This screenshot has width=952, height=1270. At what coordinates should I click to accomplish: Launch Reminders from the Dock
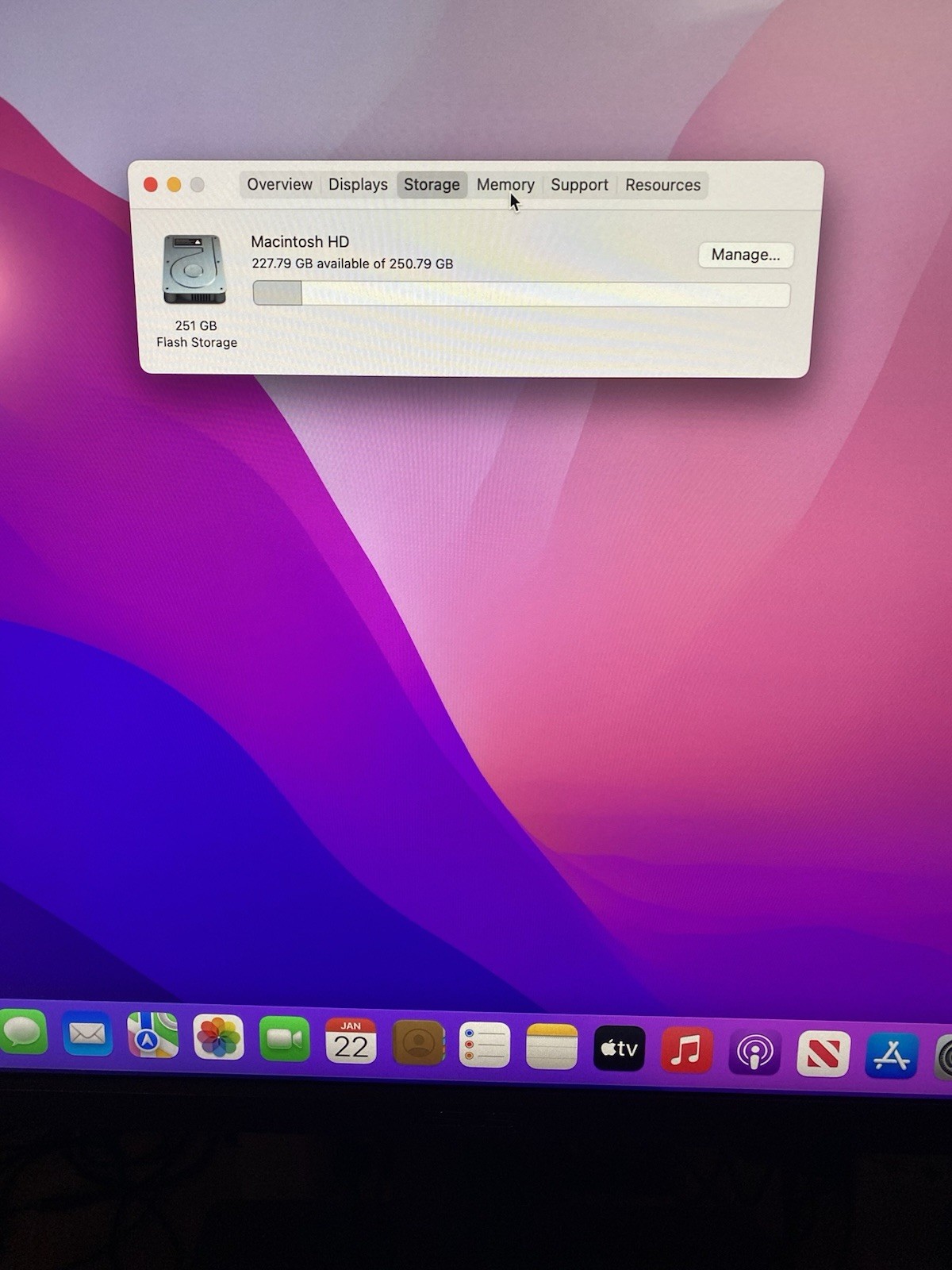click(x=485, y=1045)
